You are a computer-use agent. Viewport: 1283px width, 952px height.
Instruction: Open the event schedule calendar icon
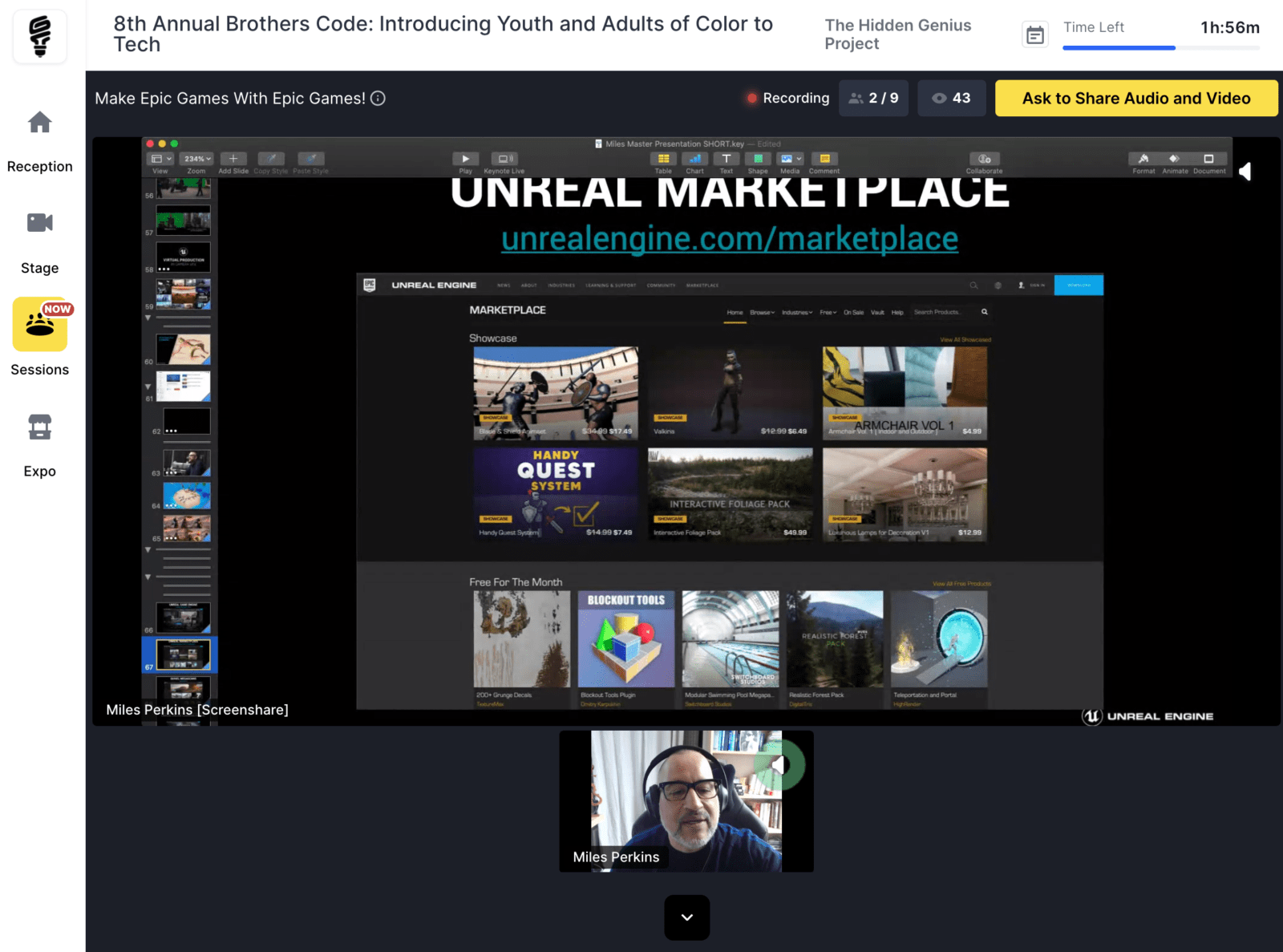pyautogui.click(x=1035, y=35)
